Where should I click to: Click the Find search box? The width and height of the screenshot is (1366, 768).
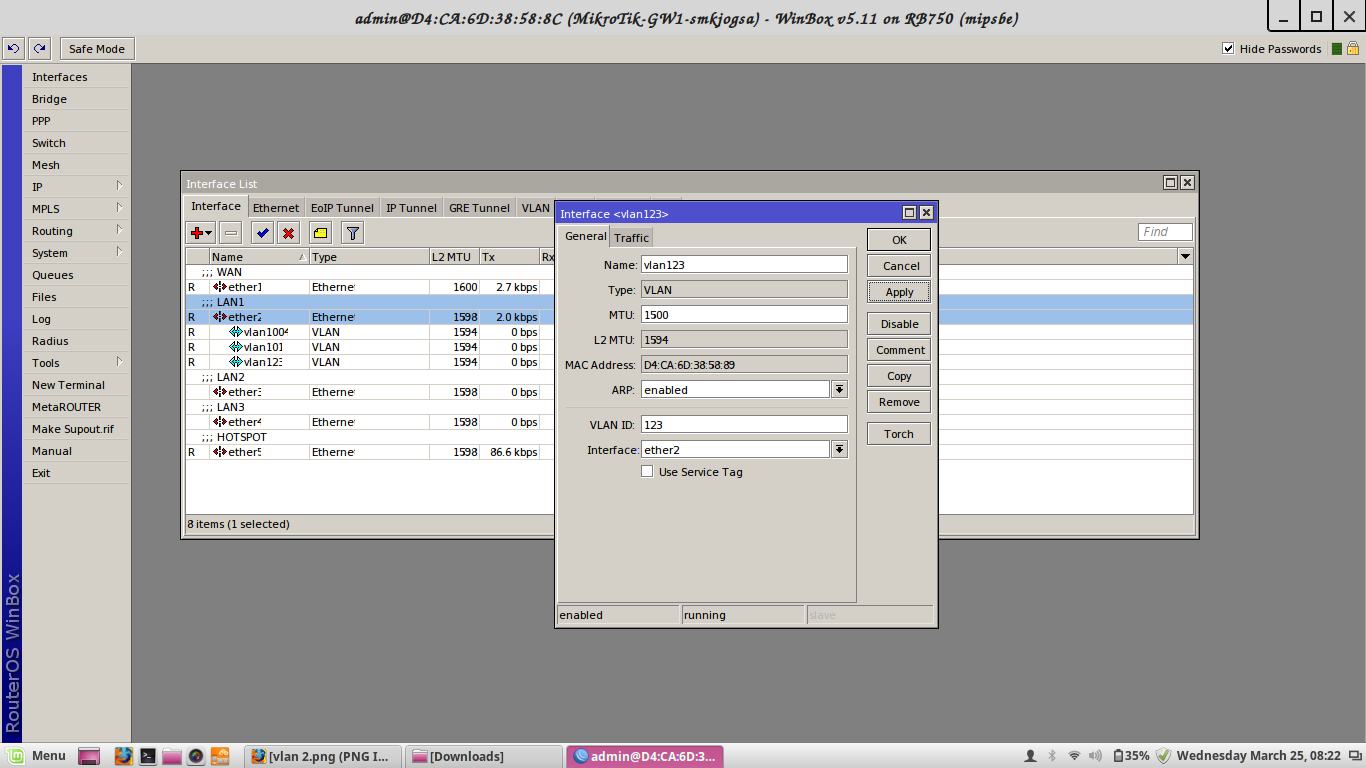pos(1165,232)
